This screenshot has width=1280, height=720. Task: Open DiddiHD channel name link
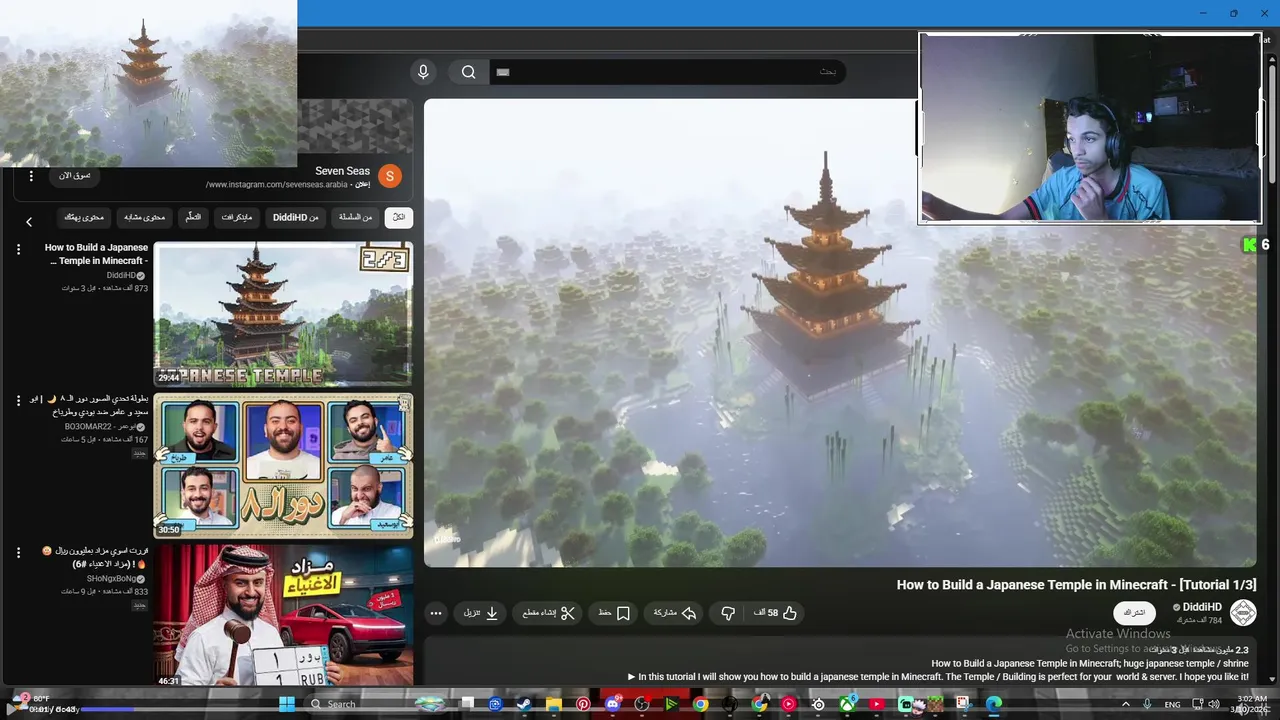point(1202,607)
